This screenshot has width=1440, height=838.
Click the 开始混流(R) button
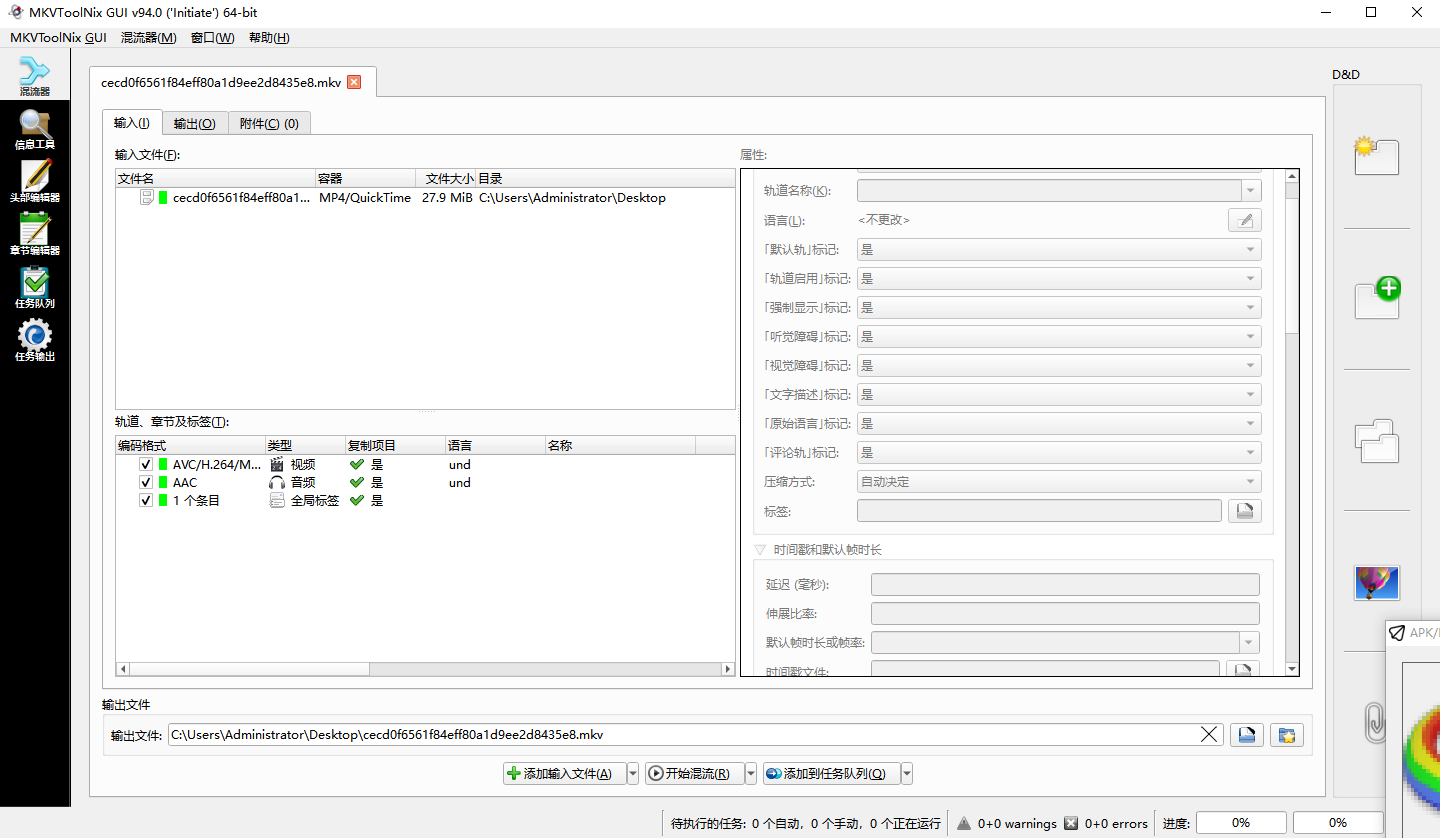point(695,774)
